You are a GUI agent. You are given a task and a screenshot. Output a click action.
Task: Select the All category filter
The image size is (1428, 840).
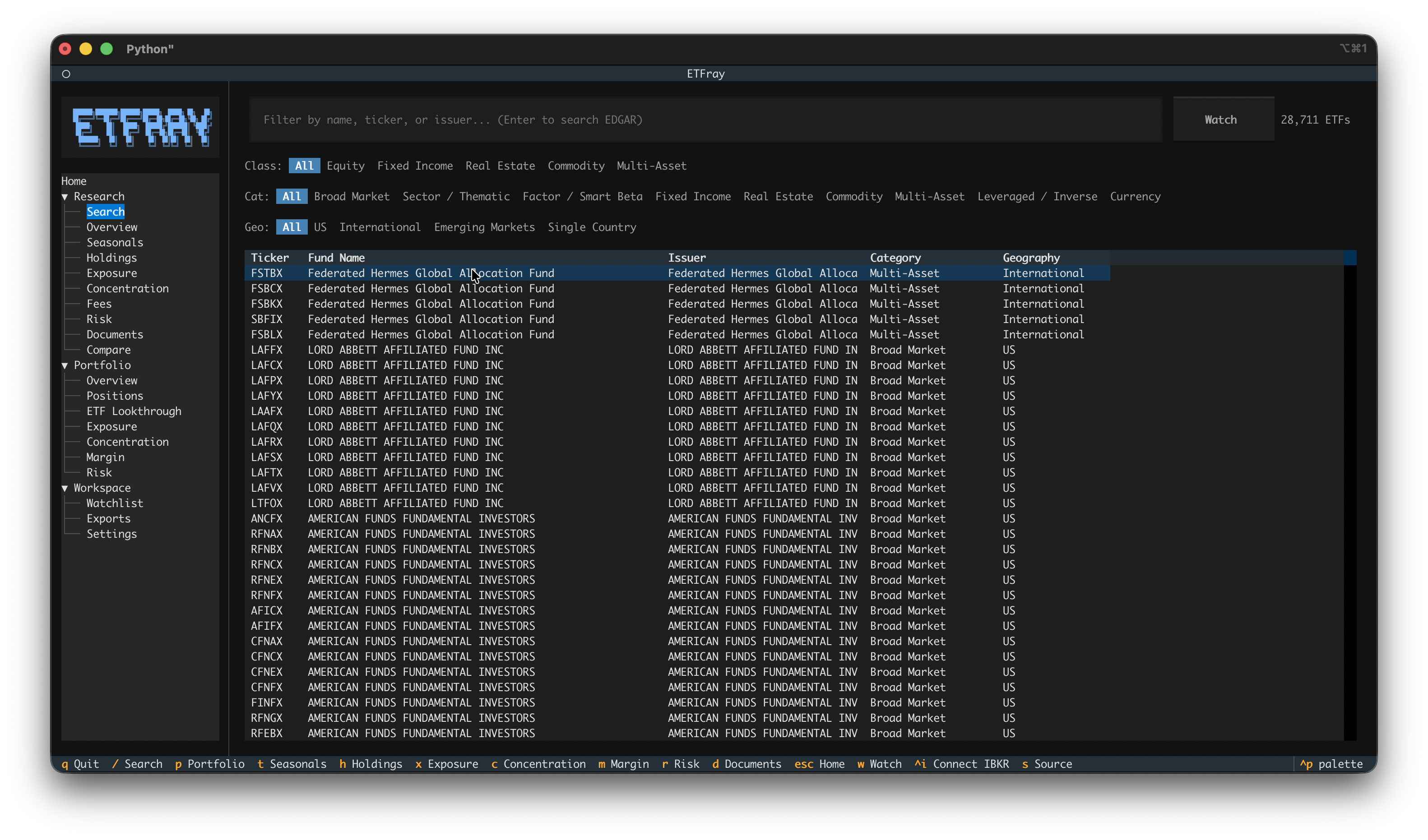(292, 197)
